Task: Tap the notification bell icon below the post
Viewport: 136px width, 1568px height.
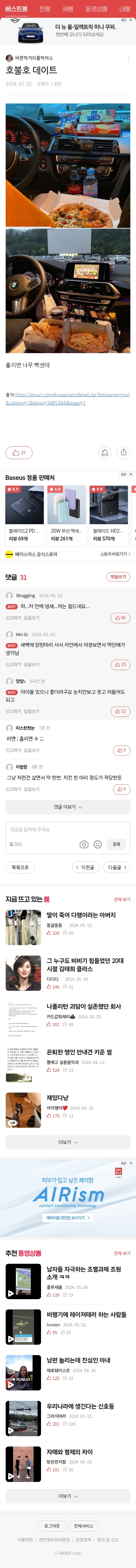Action: coord(105,452)
